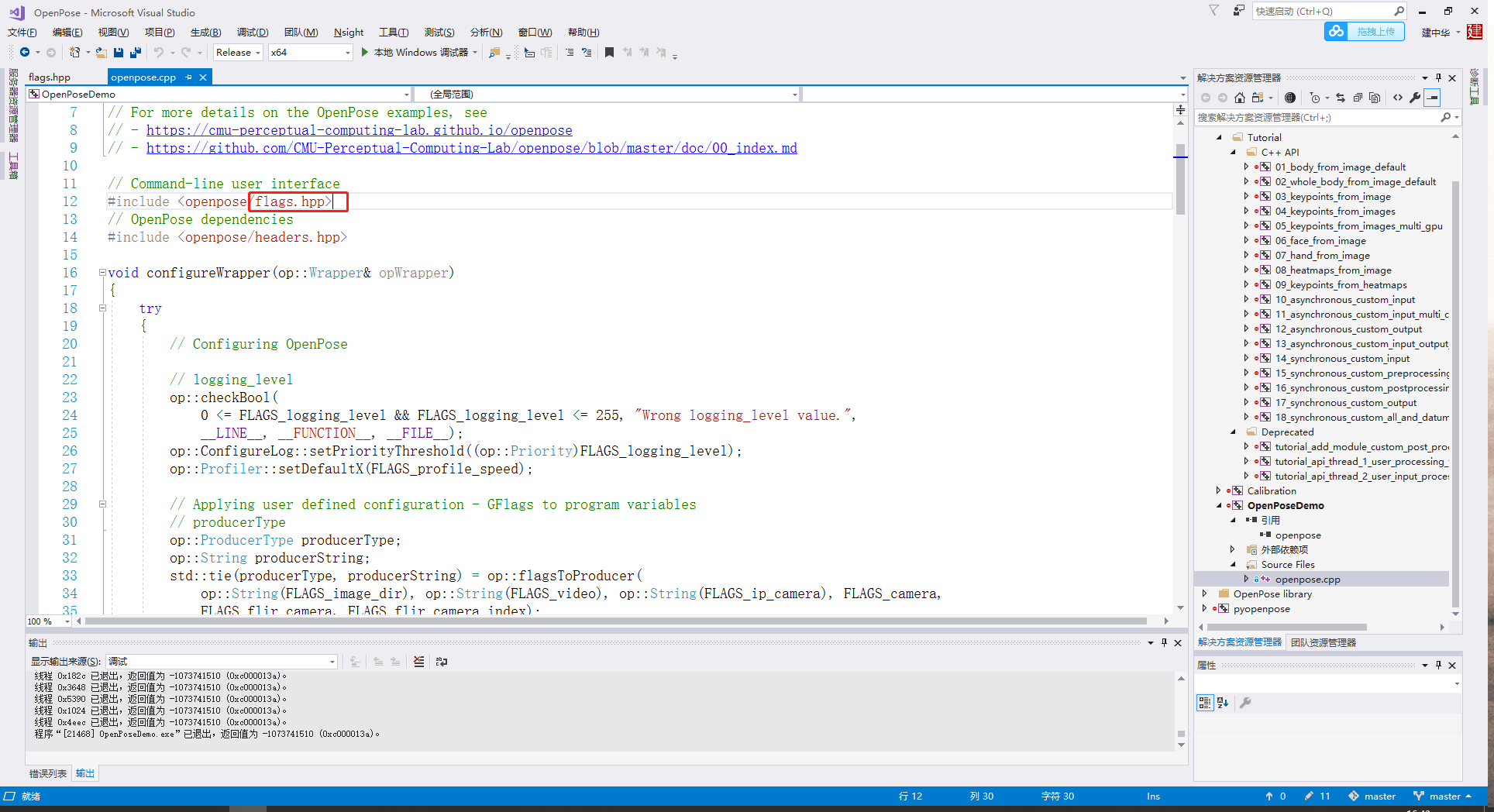Switch to the flags.hpp tab
Image resolution: width=1494 pixels, height=812 pixels.
tap(50, 77)
